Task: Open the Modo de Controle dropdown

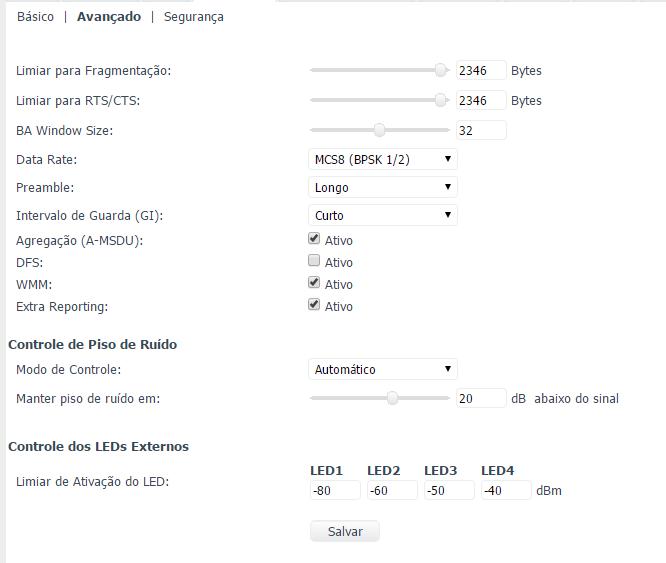Action: coord(382,369)
